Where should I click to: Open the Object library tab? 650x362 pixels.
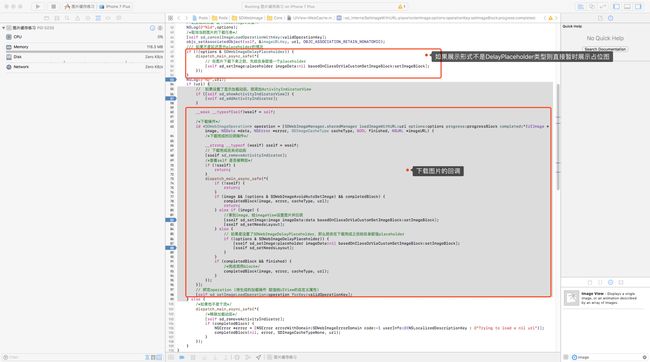click(610, 282)
